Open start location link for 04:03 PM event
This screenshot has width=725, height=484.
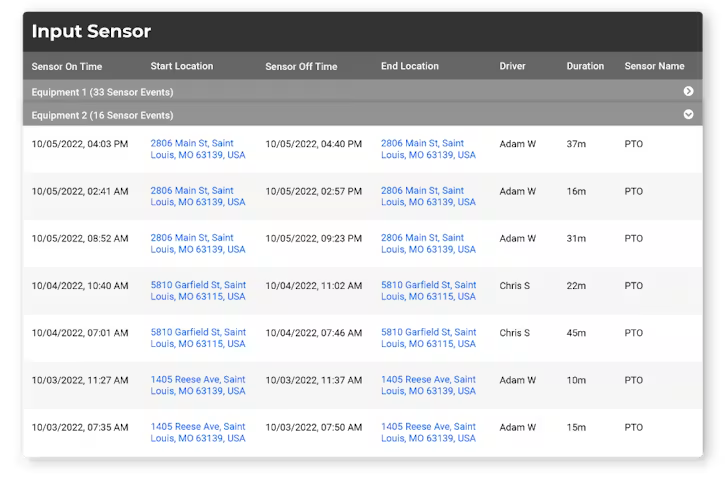click(x=198, y=149)
